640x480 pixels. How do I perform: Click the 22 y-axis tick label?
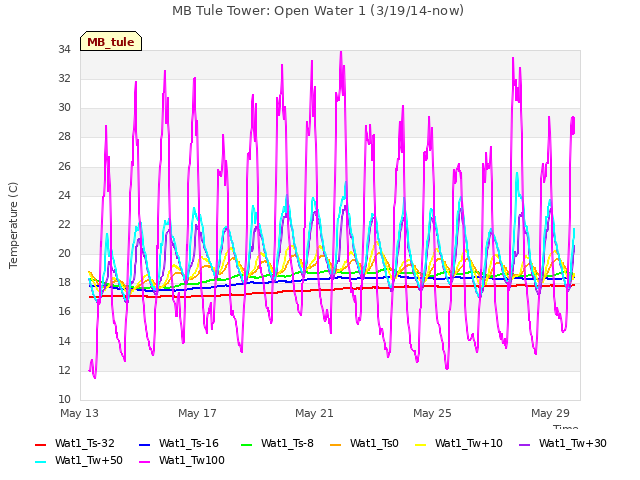tap(64, 224)
